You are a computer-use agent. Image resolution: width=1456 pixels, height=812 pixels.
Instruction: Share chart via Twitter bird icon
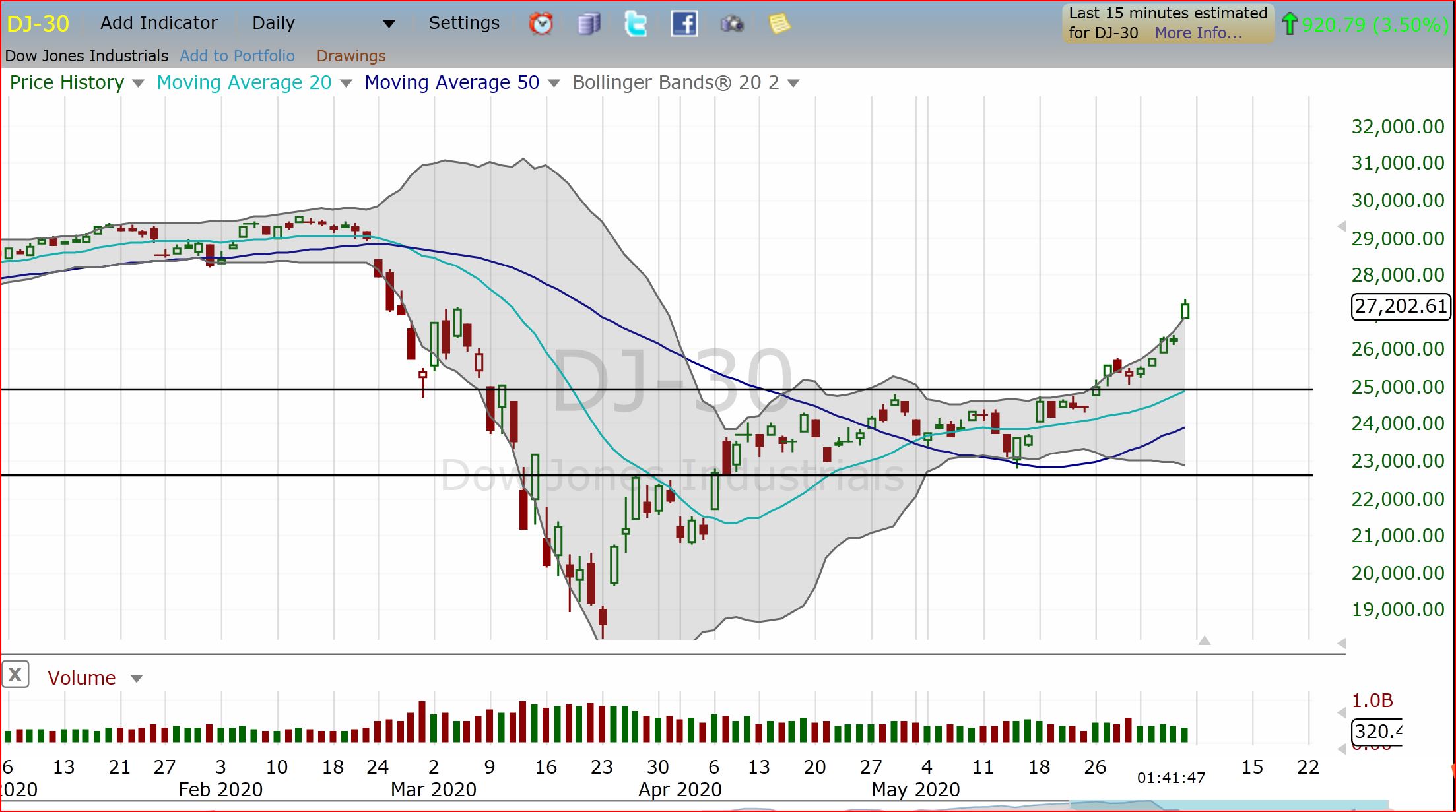point(636,24)
